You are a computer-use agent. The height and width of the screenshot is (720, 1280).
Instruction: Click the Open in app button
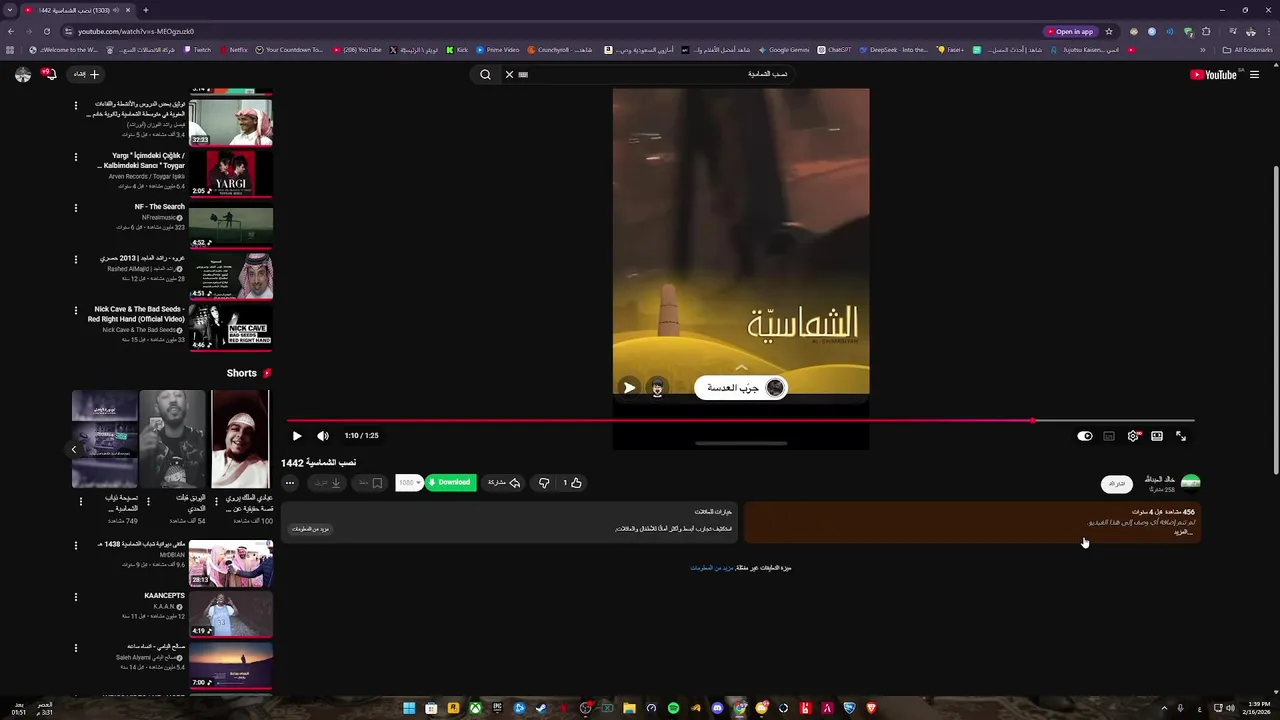coord(1069,31)
